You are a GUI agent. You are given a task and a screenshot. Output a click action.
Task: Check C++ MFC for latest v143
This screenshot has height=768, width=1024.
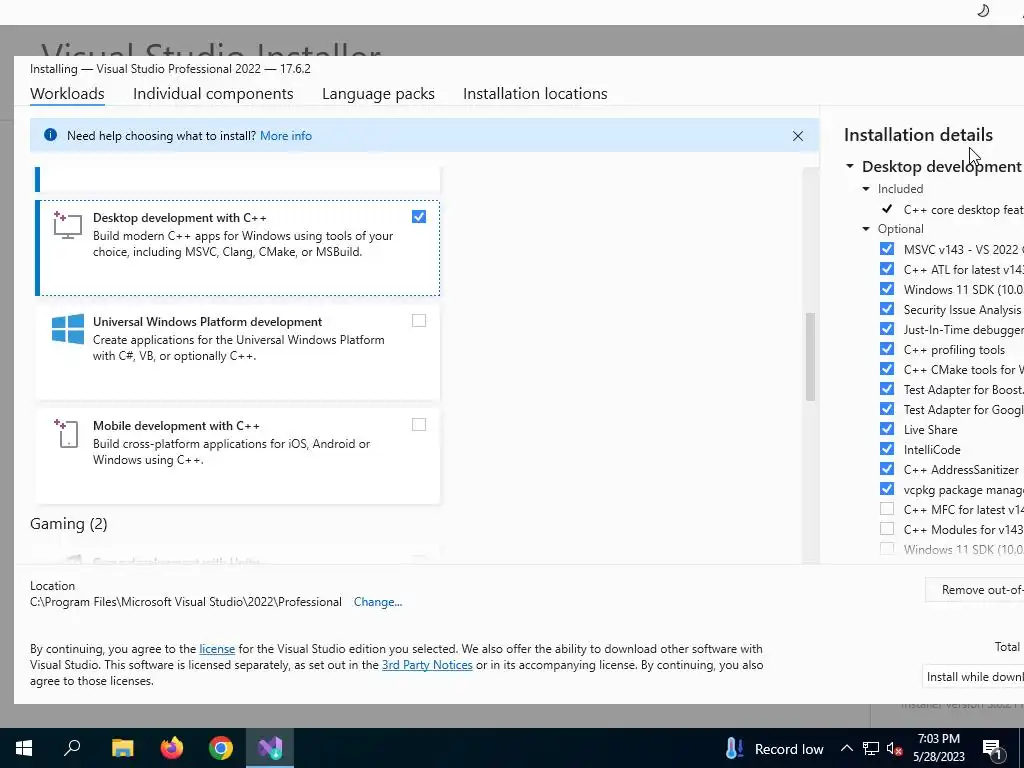pos(886,509)
